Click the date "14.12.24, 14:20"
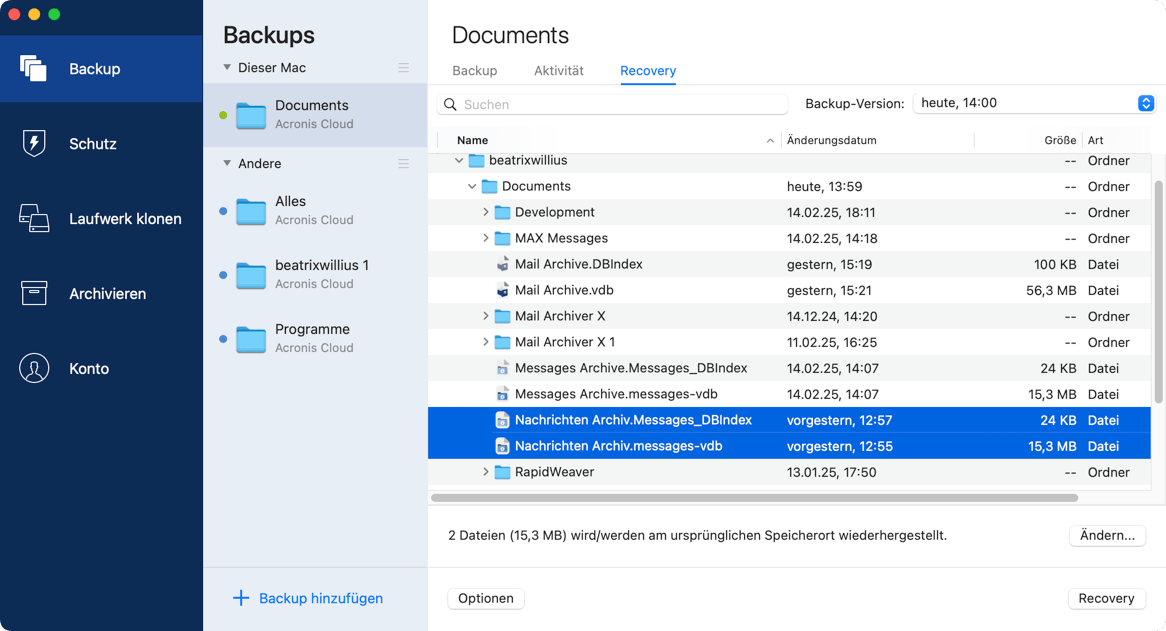1166x631 pixels. (x=832, y=317)
